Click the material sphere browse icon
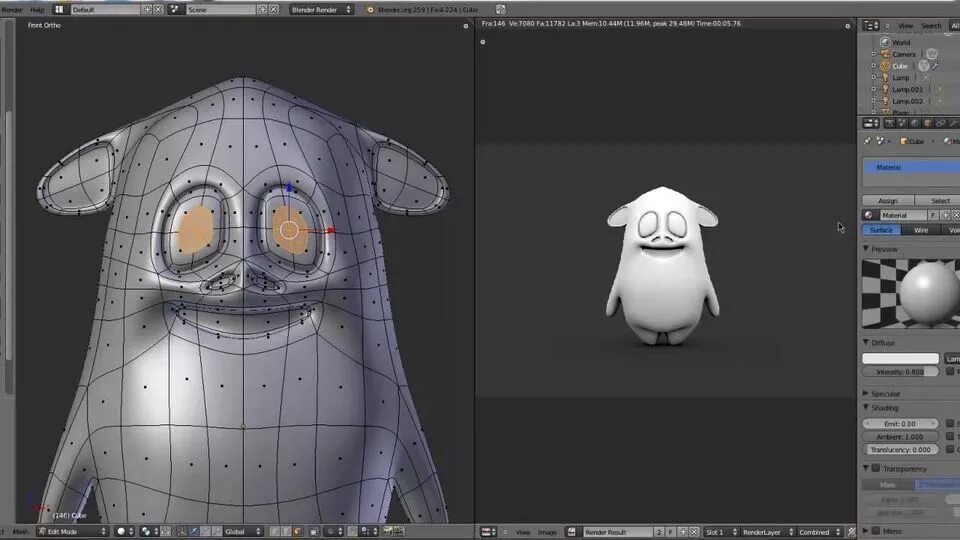This screenshot has height=540, width=960. 869,215
